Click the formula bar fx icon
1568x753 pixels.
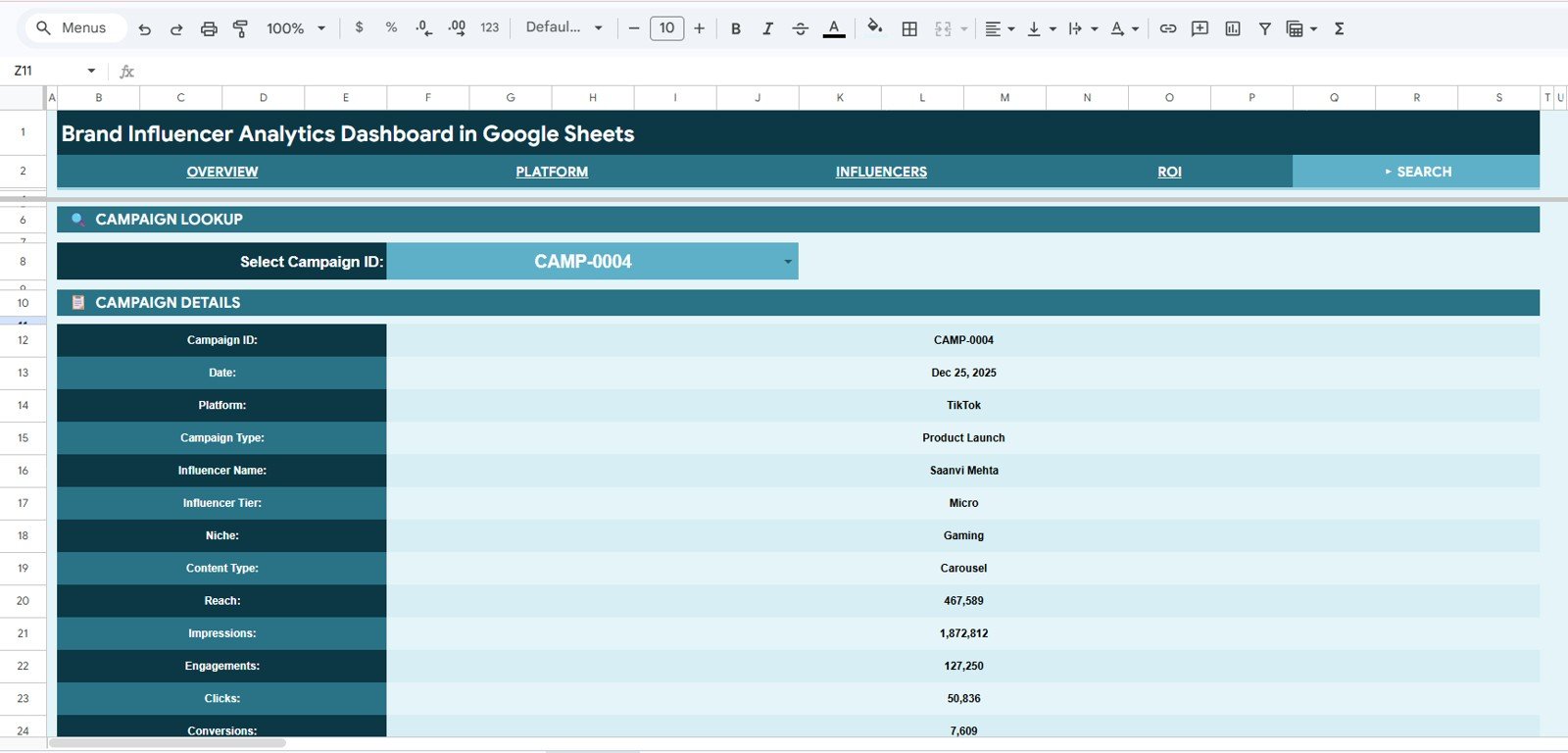tap(126, 72)
